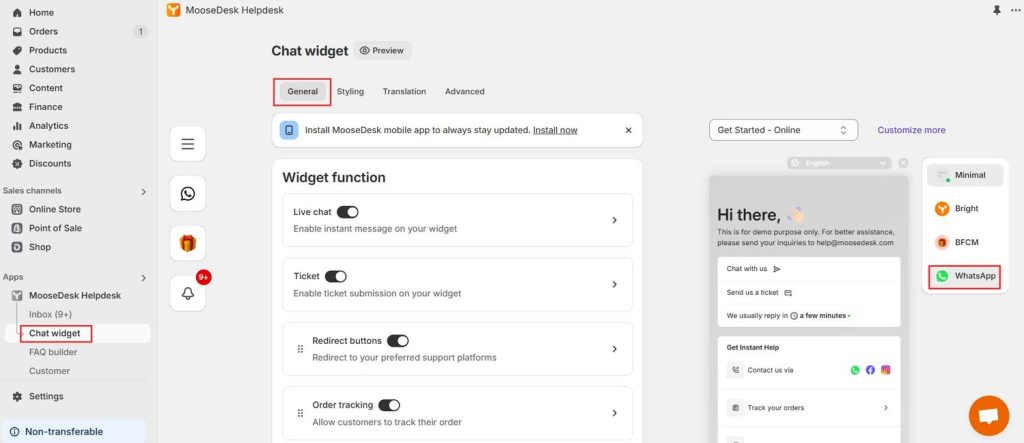Click the Customize more link
The image size is (1024, 443).
[x=911, y=130]
